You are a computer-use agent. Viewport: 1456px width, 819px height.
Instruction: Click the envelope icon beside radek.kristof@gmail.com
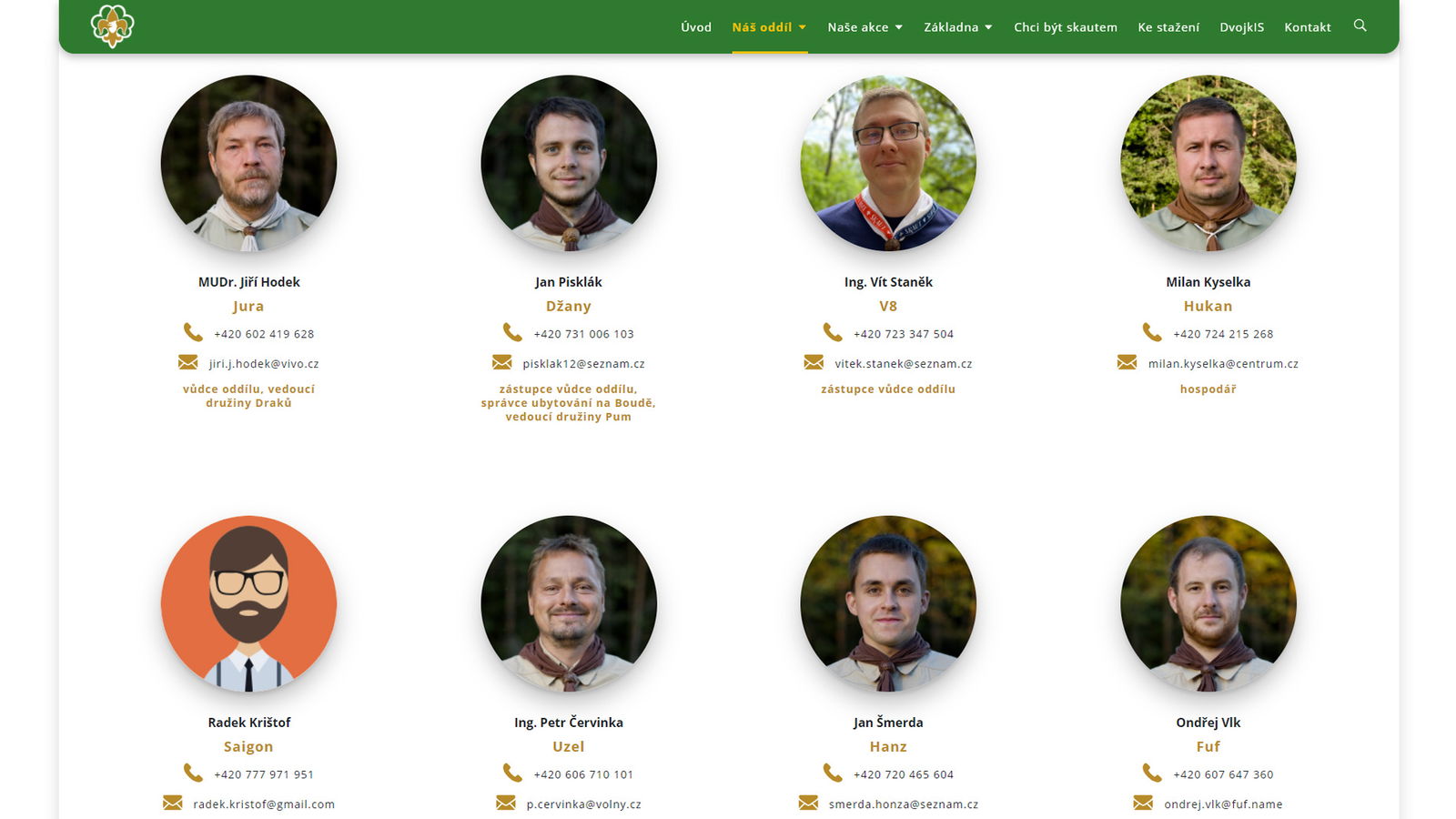click(x=173, y=803)
